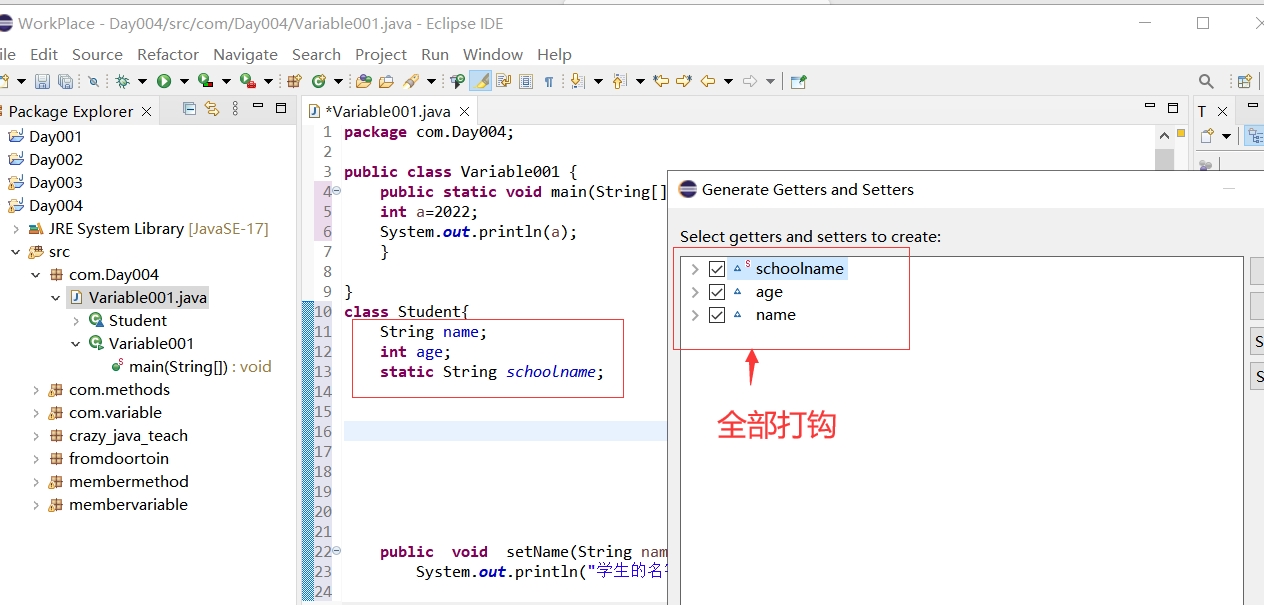Click the green Run icon
1264x605 pixels.
(163, 80)
